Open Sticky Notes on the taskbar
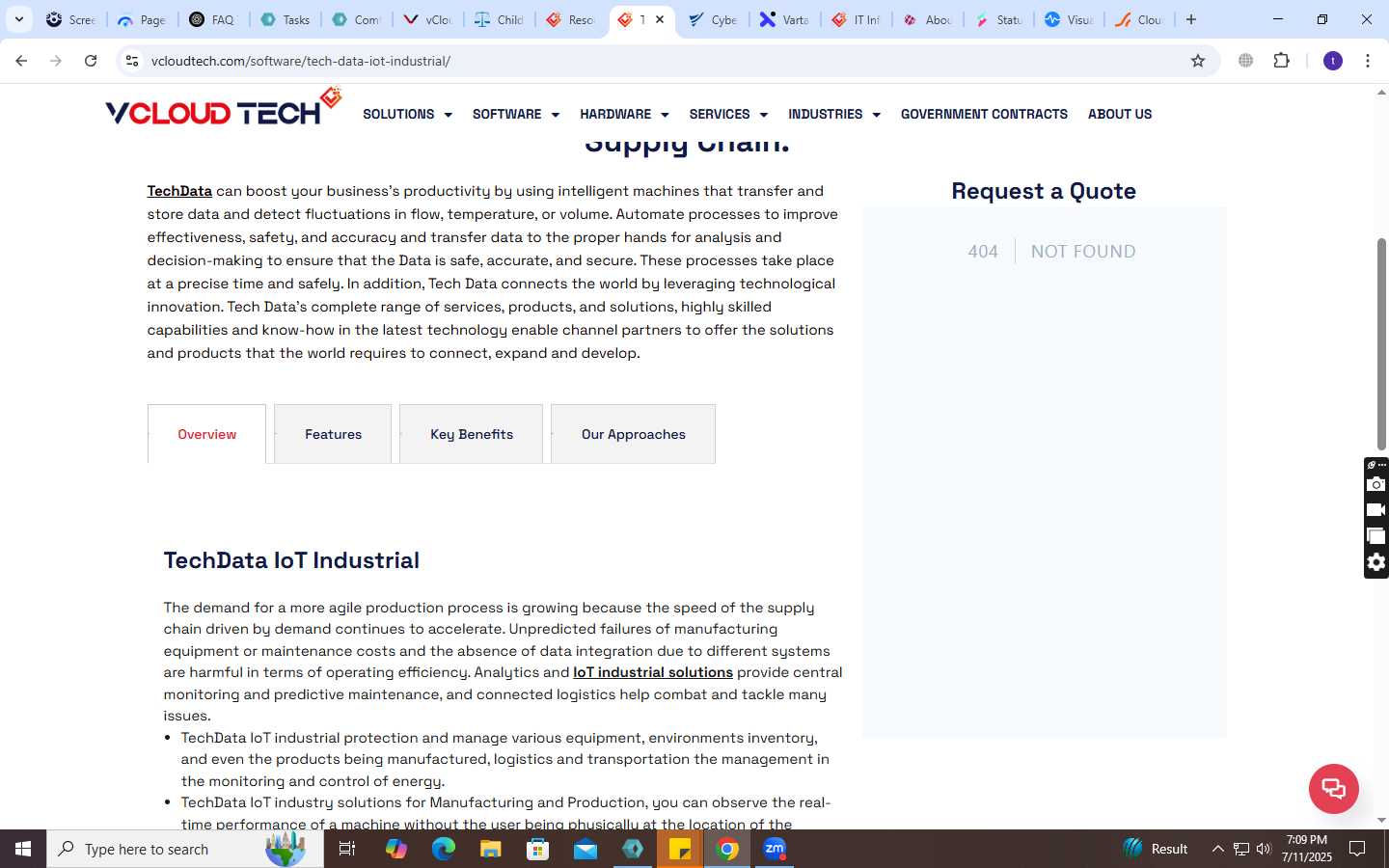 point(680,849)
